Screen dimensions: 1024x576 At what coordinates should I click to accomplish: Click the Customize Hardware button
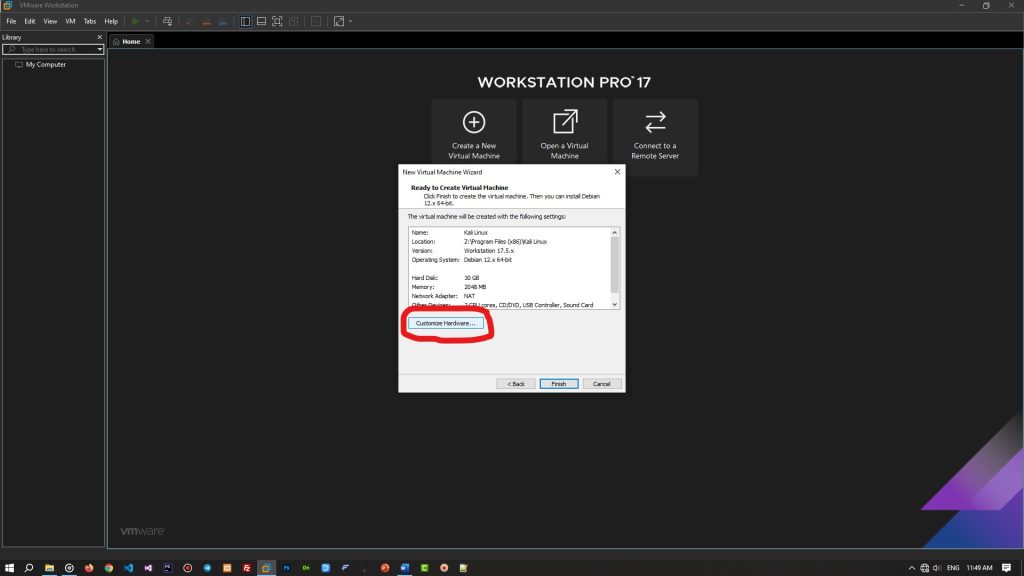(447, 322)
